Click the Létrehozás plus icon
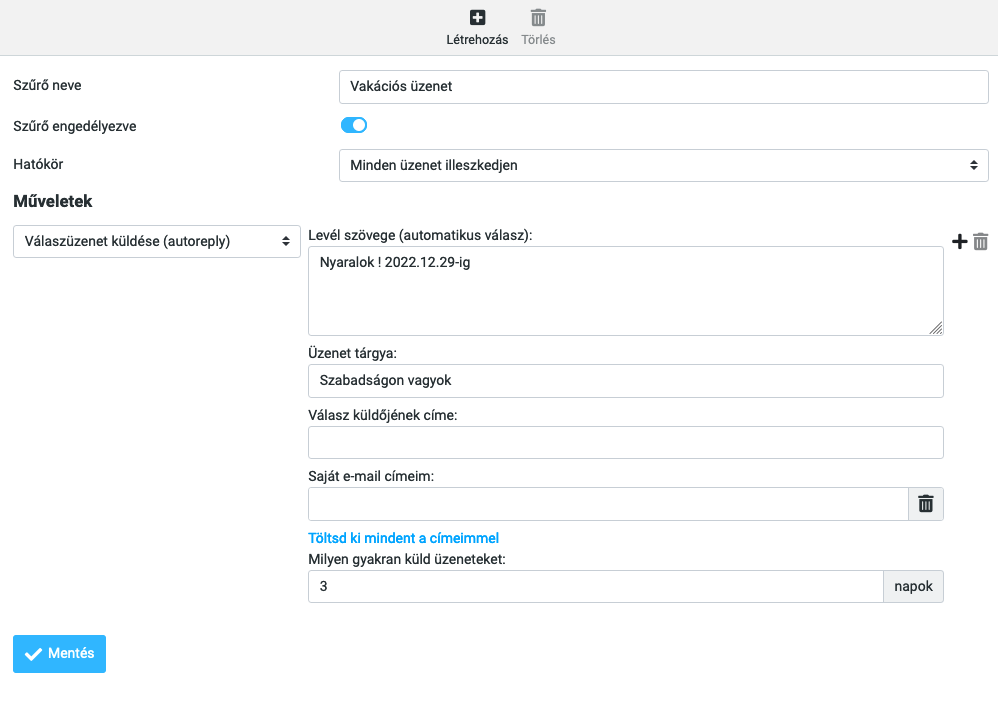 [x=477, y=17]
